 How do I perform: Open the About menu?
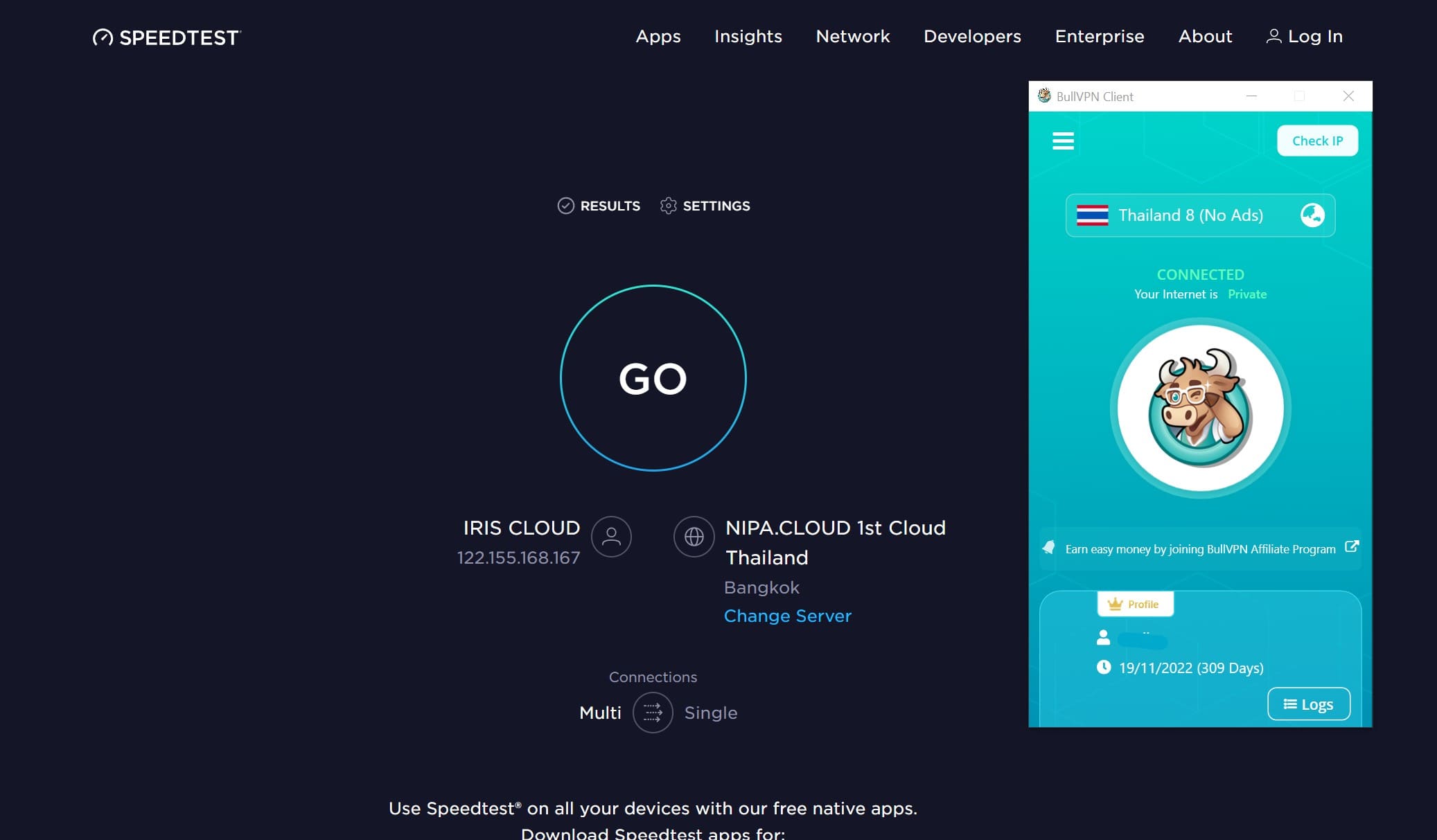coord(1205,36)
